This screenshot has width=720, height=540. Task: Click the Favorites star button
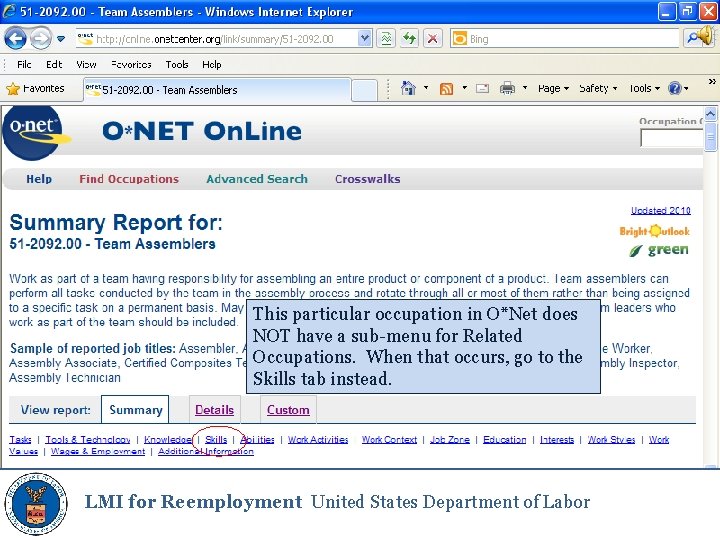coord(35,88)
